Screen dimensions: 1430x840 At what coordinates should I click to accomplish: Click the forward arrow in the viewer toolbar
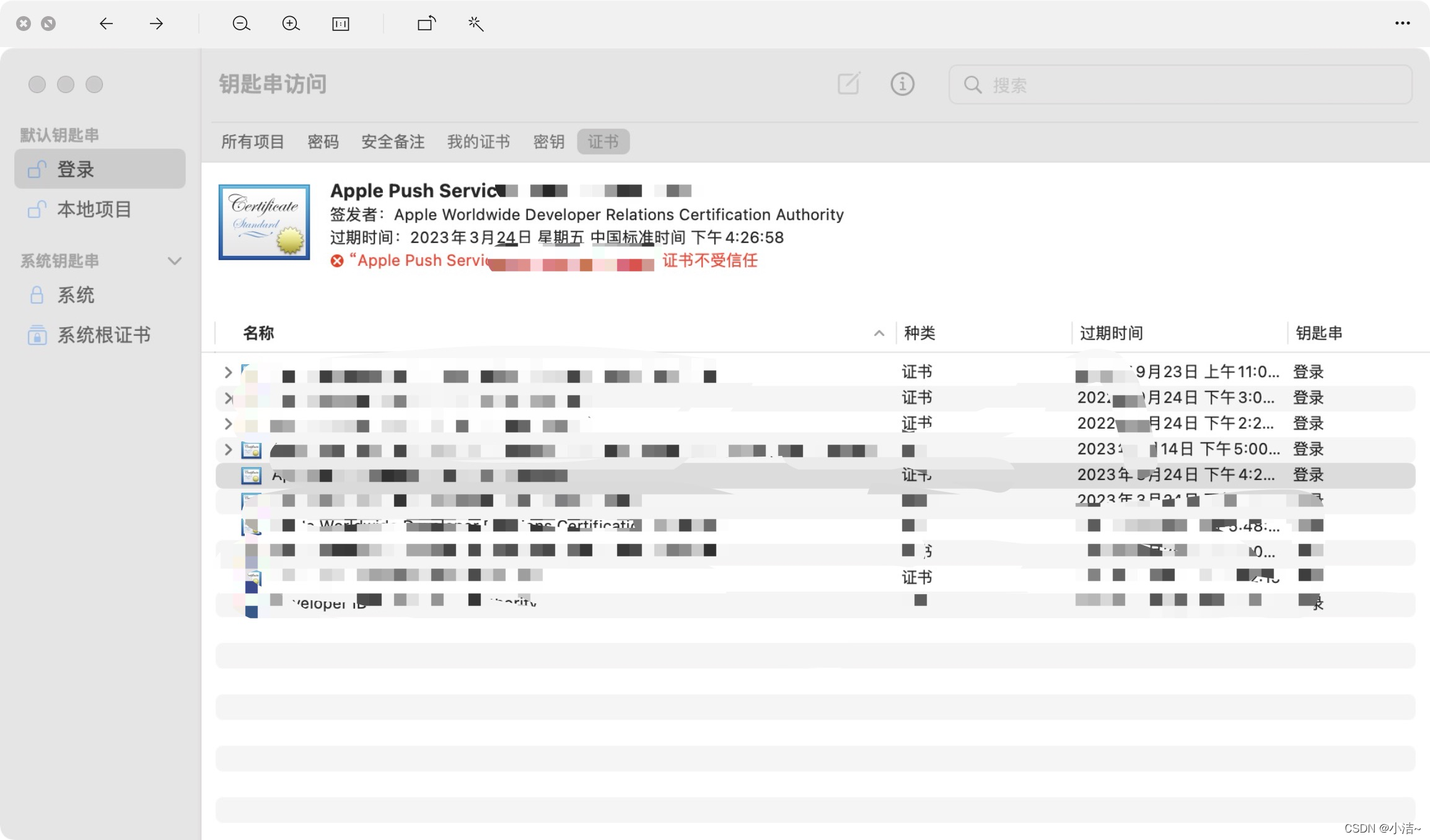pos(156,24)
